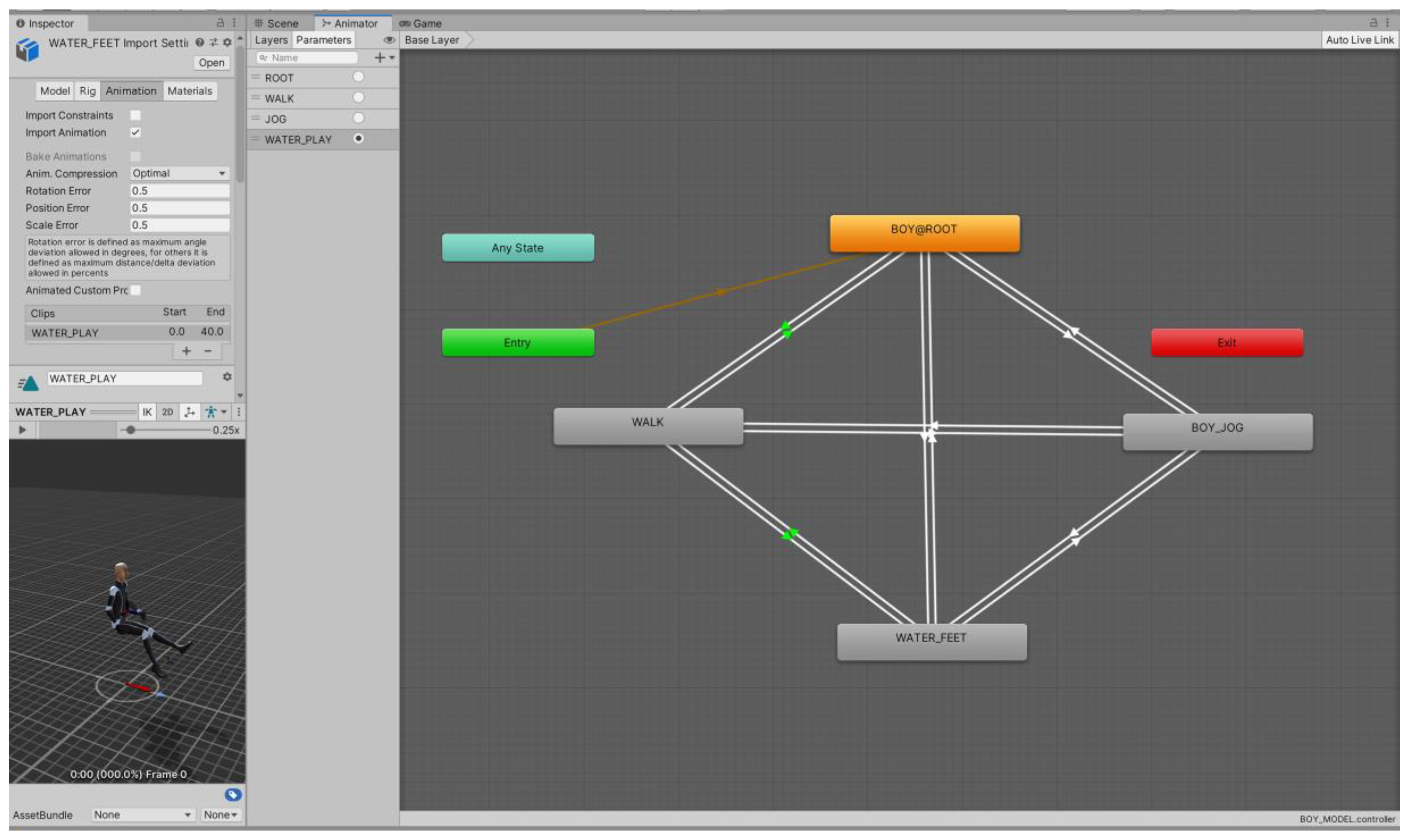Open the AssetBundle None dropdown
This screenshot has height=840, width=1410.
coord(143,815)
